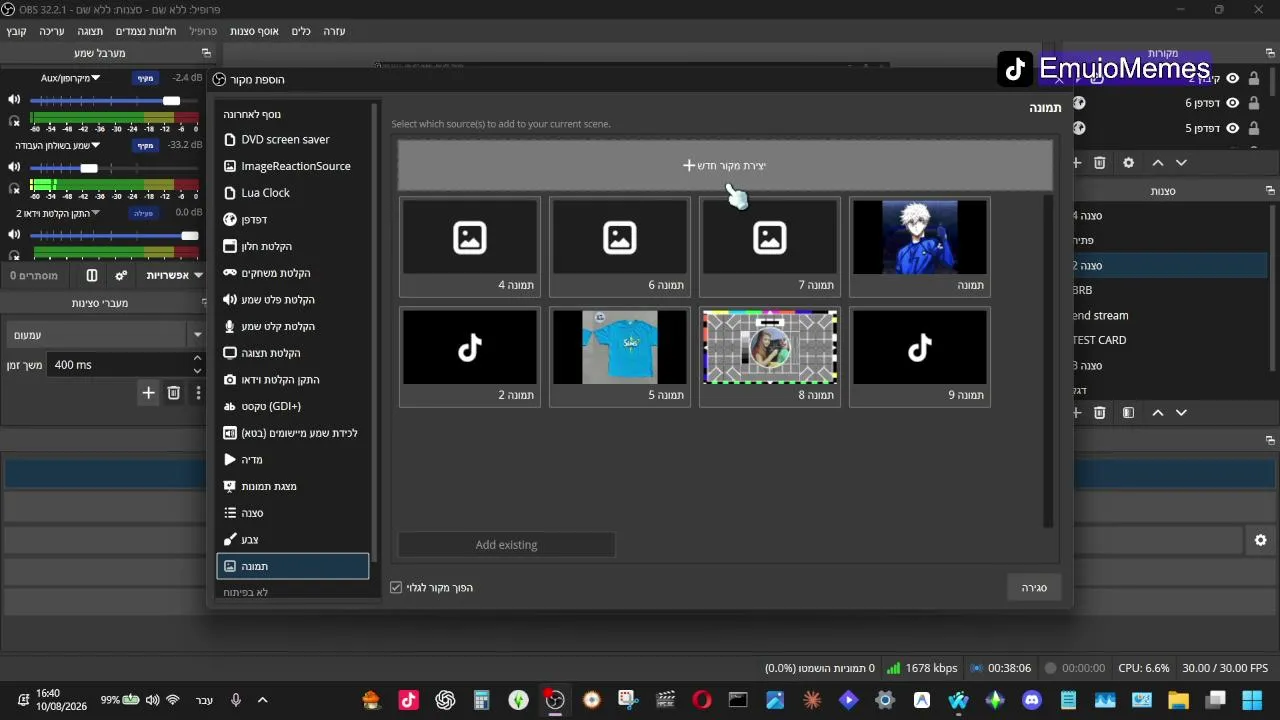Close dialog with סגירה button
The height and width of the screenshot is (720, 1280).
click(x=1034, y=588)
